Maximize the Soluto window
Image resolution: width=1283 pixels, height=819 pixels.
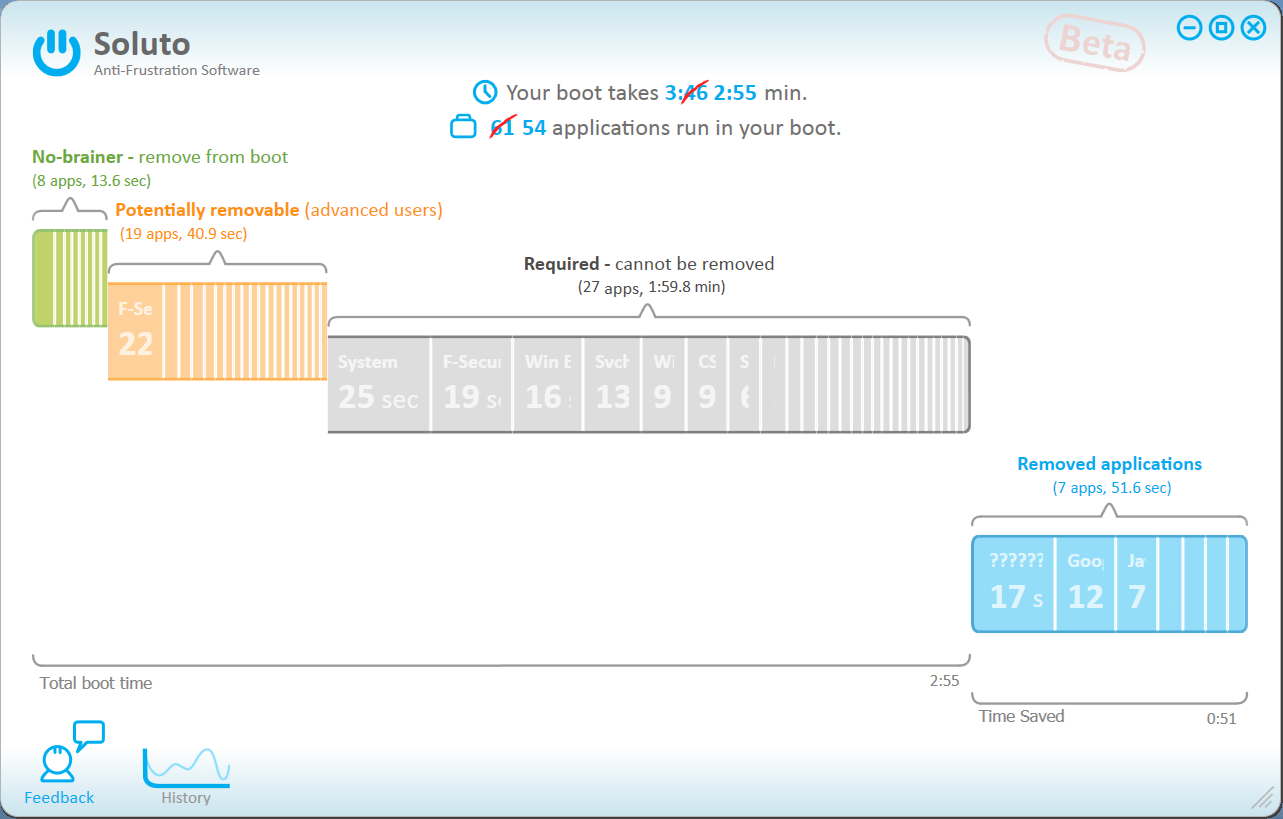(x=1221, y=28)
